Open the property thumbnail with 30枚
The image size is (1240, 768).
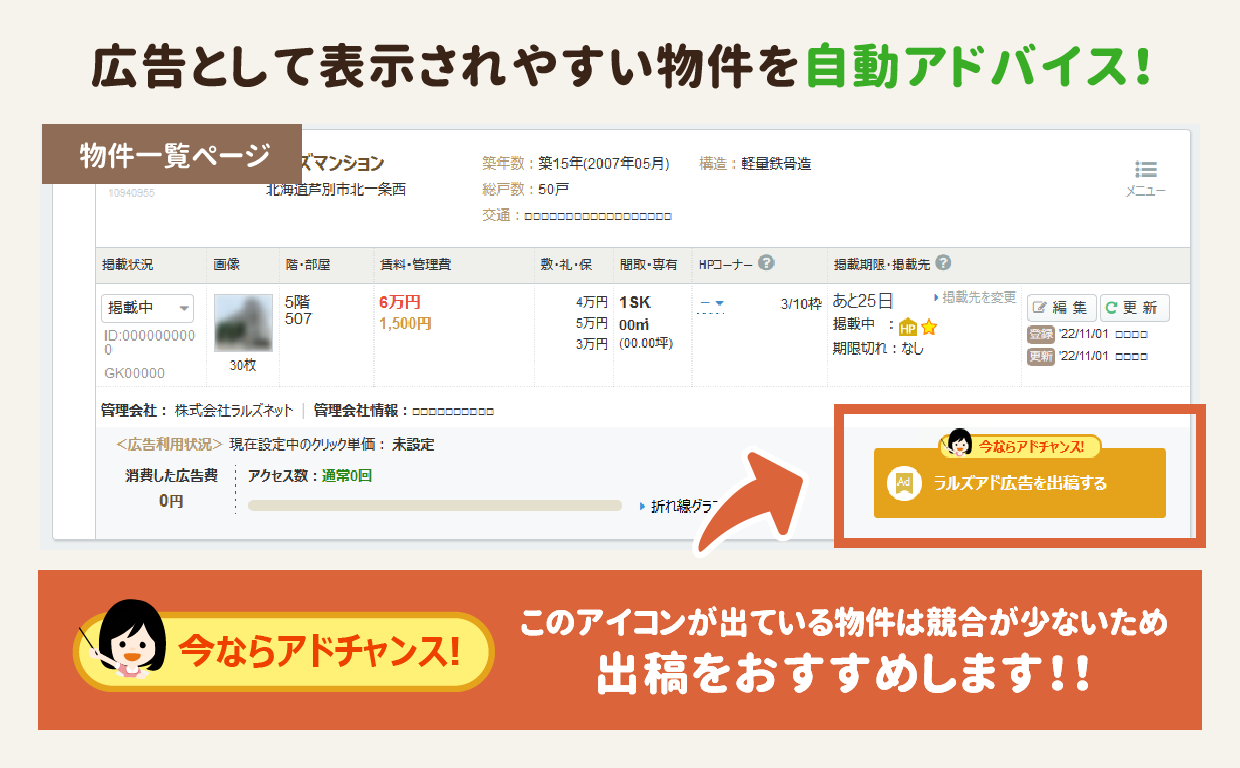[243, 323]
